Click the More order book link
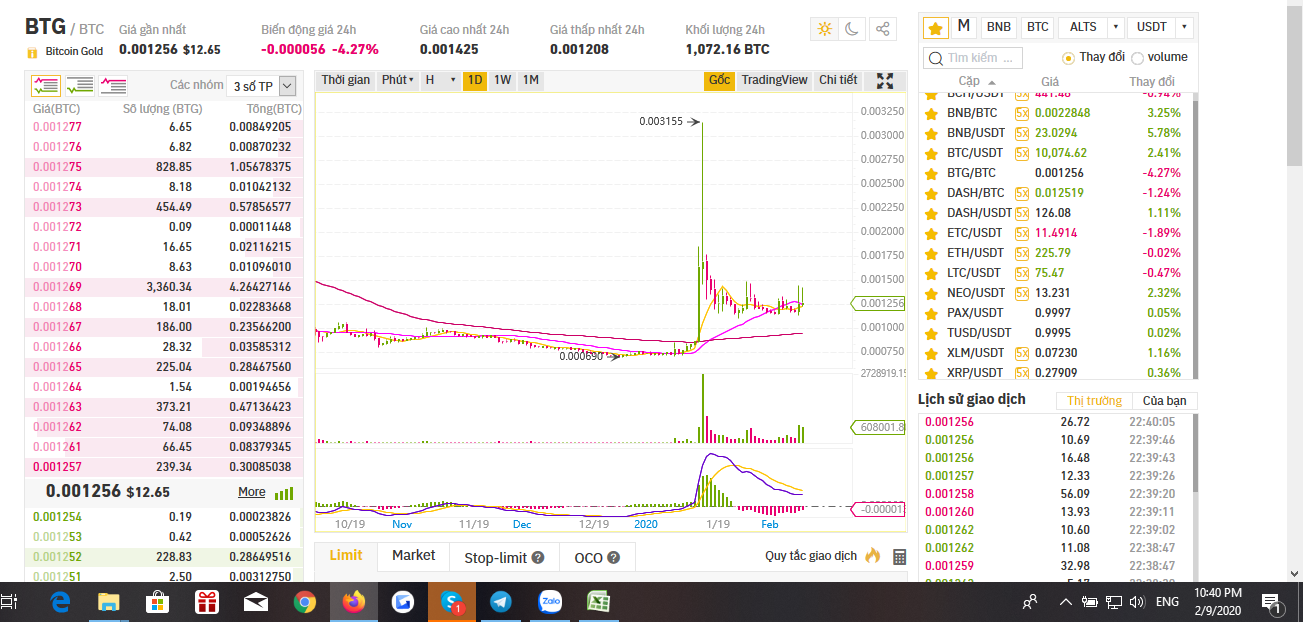The height and width of the screenshot is (622, 1303). click(x=252, y=492)
